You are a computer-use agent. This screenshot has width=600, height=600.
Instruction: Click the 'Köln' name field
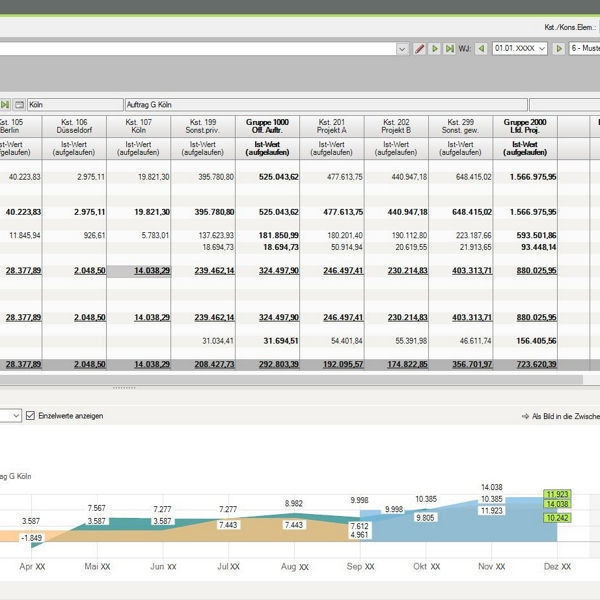click(x=75, y=104)
